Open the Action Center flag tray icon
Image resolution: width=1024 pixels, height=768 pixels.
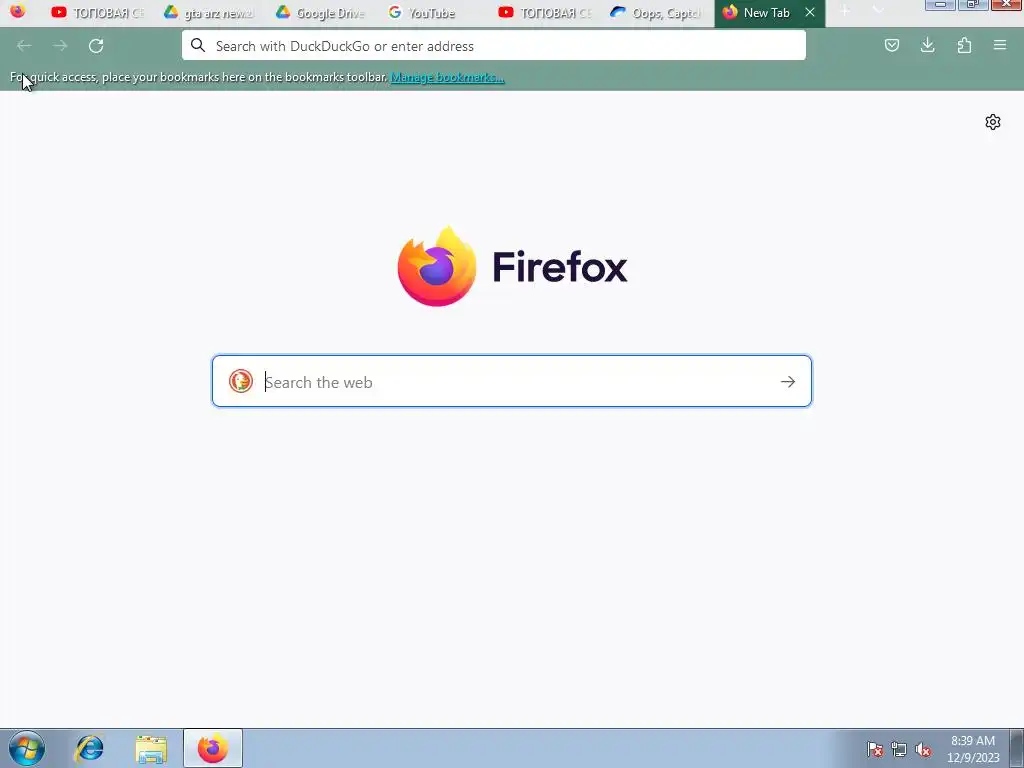click(x=875, y=749)
